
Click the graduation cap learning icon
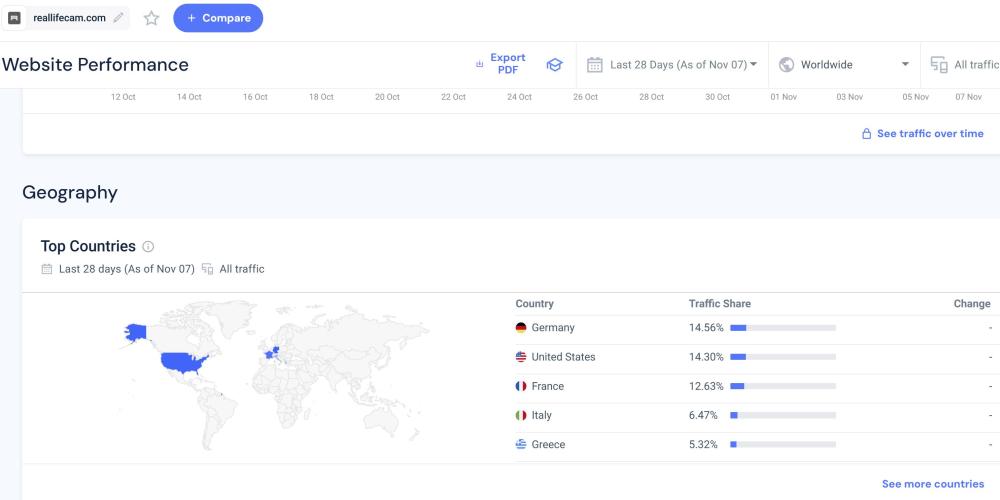point(554,65)
